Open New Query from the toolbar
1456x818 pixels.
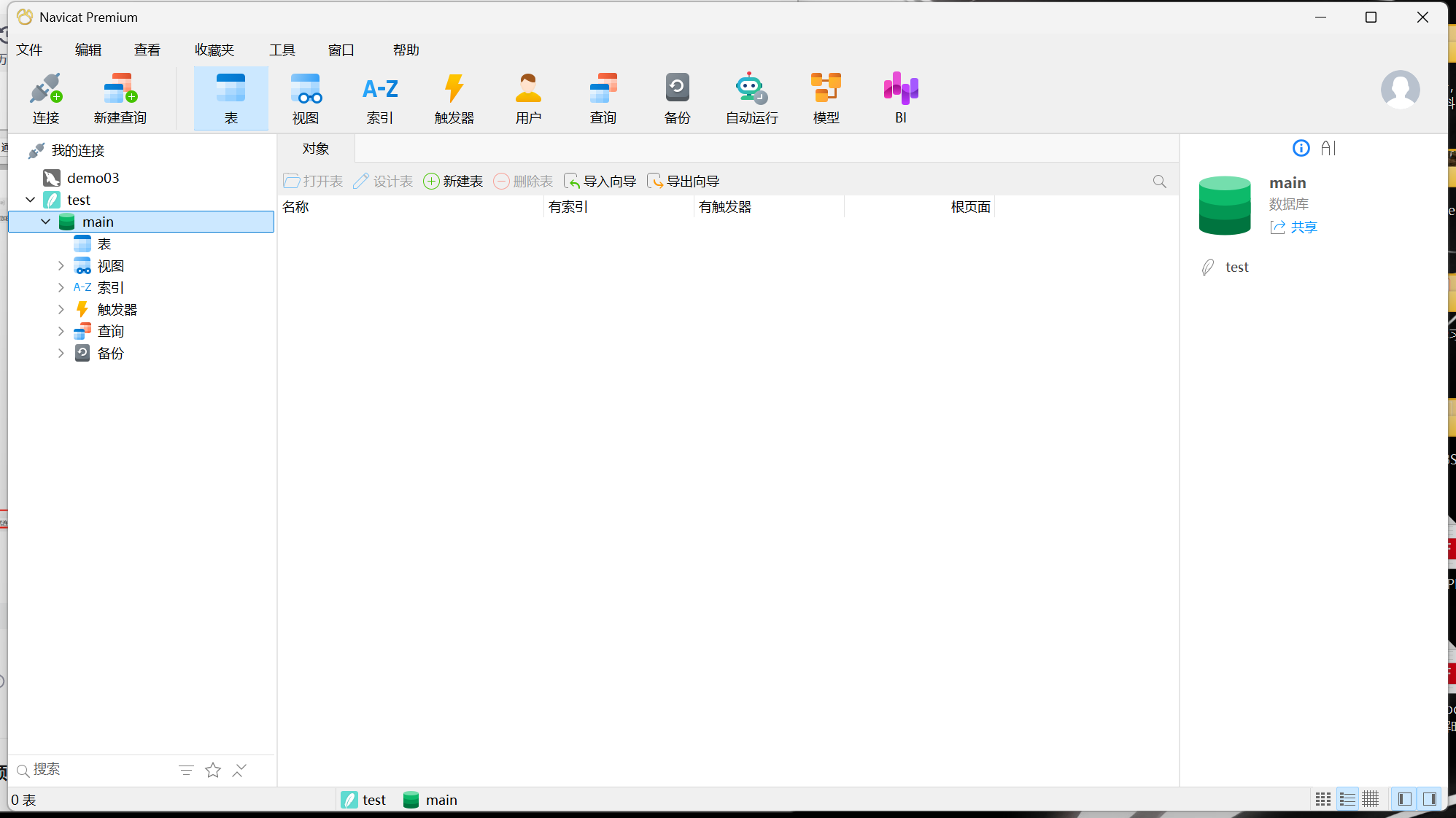pos(120,98)
